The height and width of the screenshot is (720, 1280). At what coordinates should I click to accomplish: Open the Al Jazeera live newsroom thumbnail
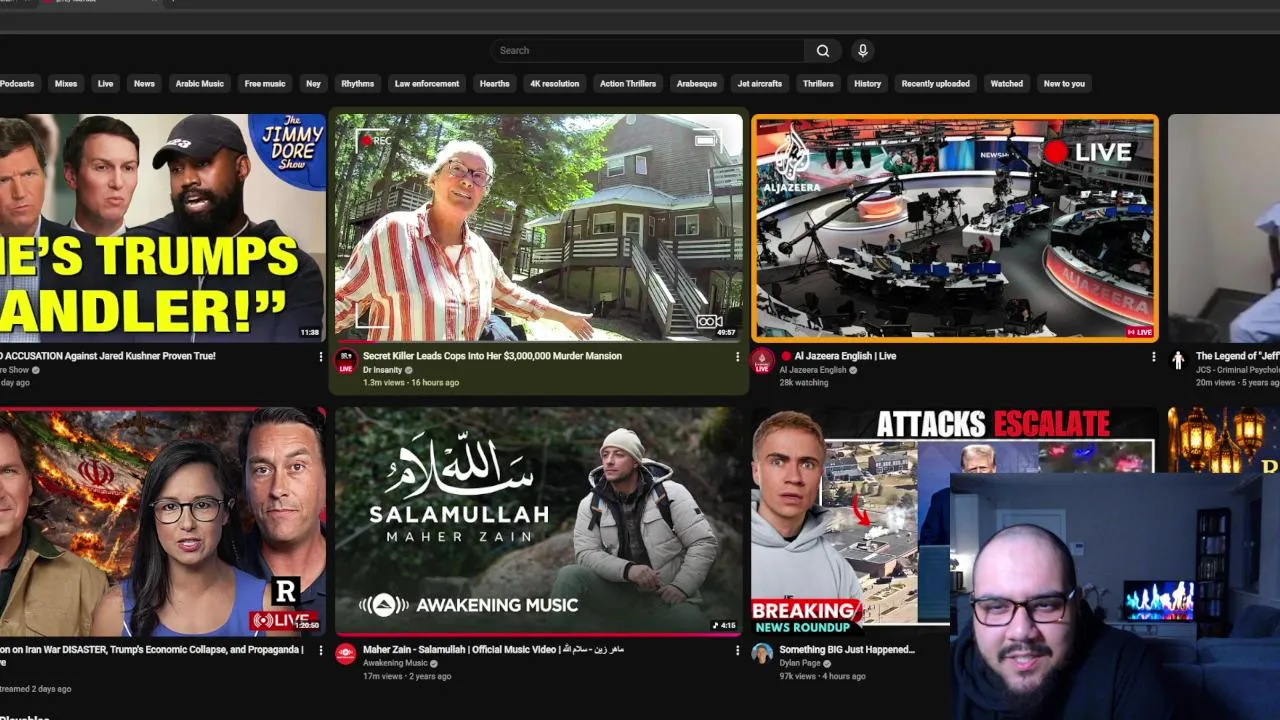(x=955, y=228)
